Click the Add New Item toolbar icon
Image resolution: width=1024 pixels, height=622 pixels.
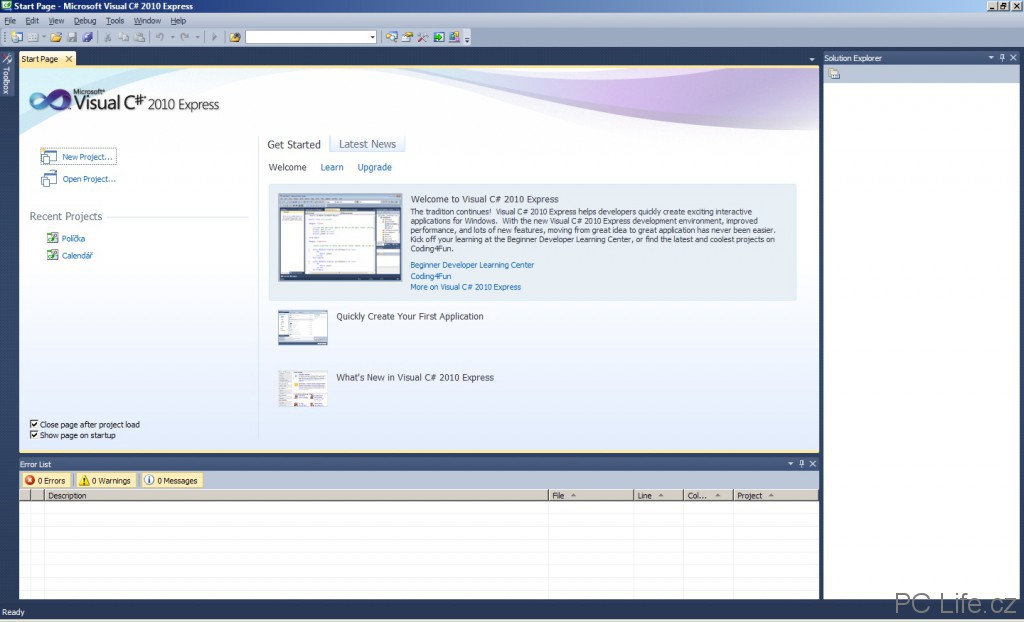33,37
